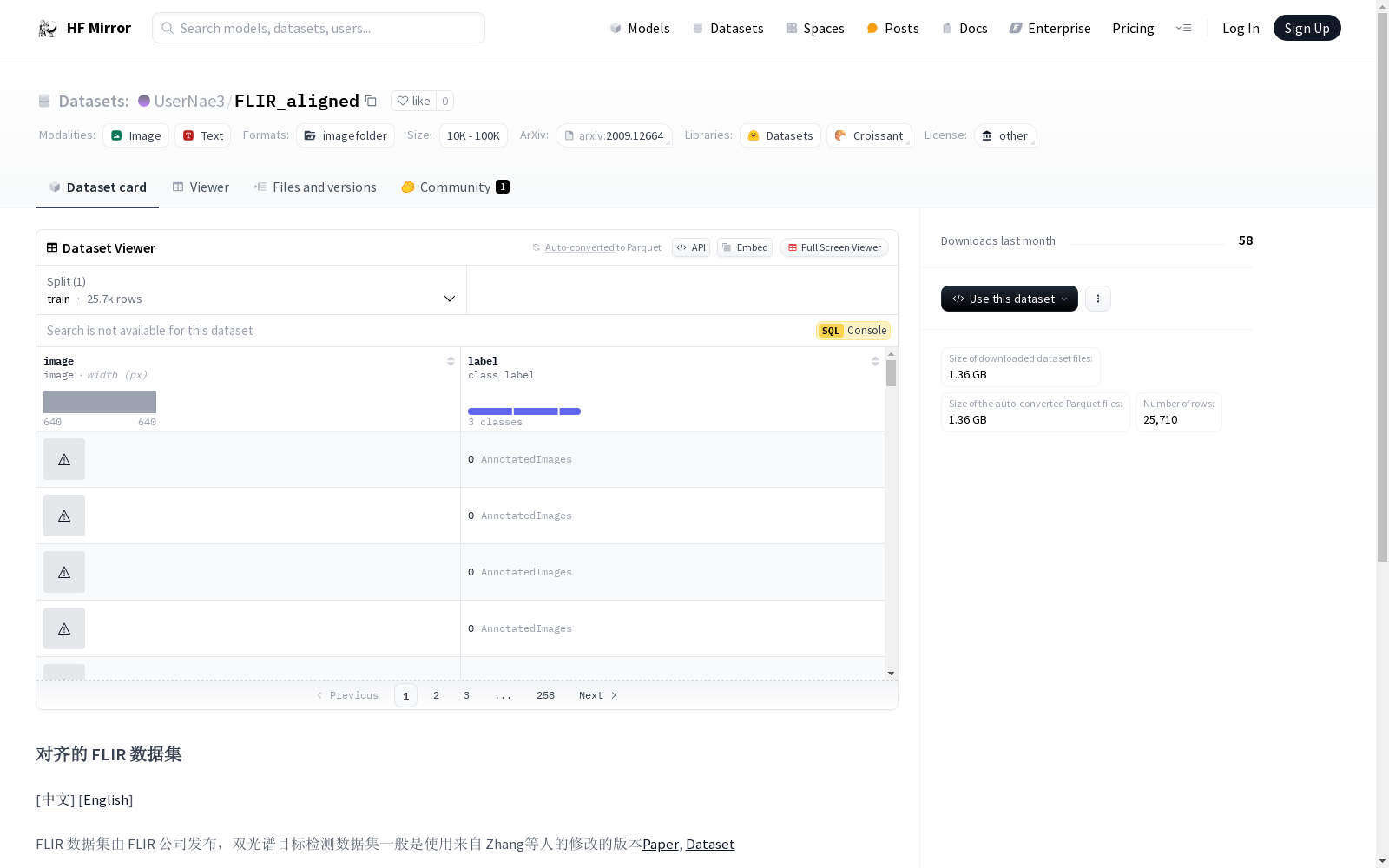Switch to the Community tab
Screen dimensions: 1389x868
455,187
